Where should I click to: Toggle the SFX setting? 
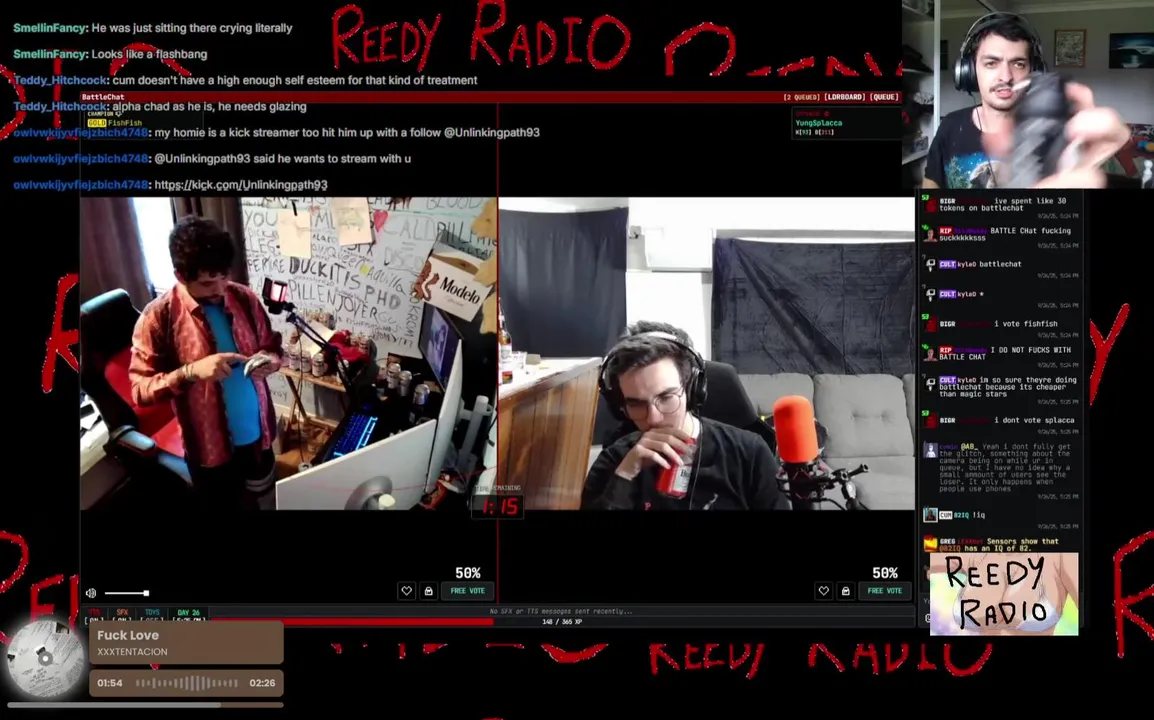click(x=121, y=613)
